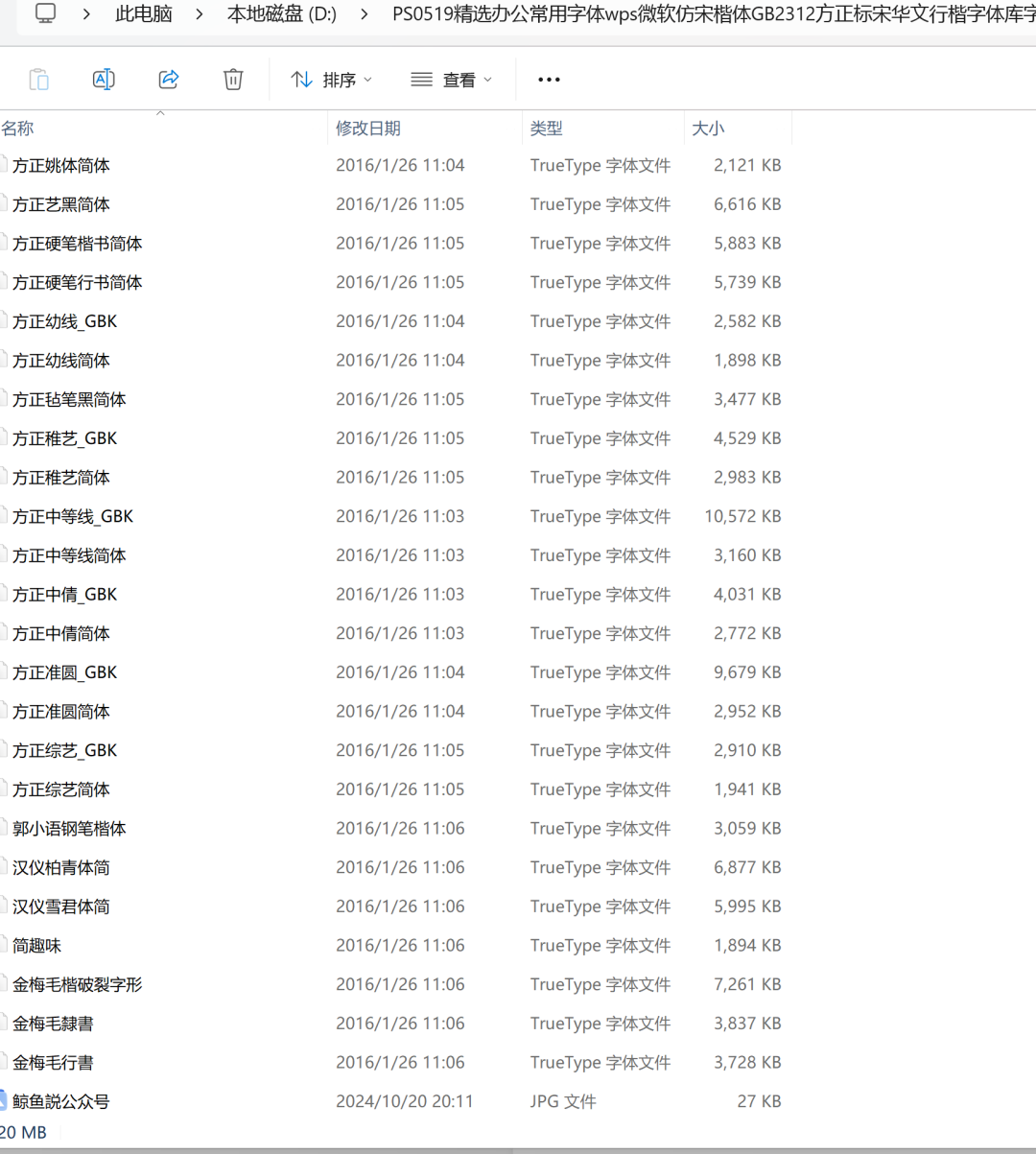This screenshot has height=1154, width=1036.
Task: Click the Rename icon in the toolbar
Action: 104,80
